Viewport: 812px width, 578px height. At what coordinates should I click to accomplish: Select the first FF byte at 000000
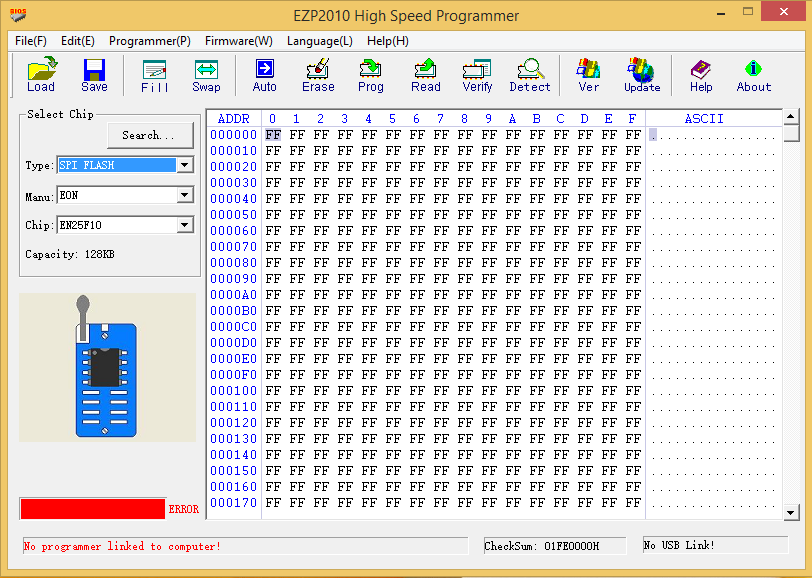[273, 135]
